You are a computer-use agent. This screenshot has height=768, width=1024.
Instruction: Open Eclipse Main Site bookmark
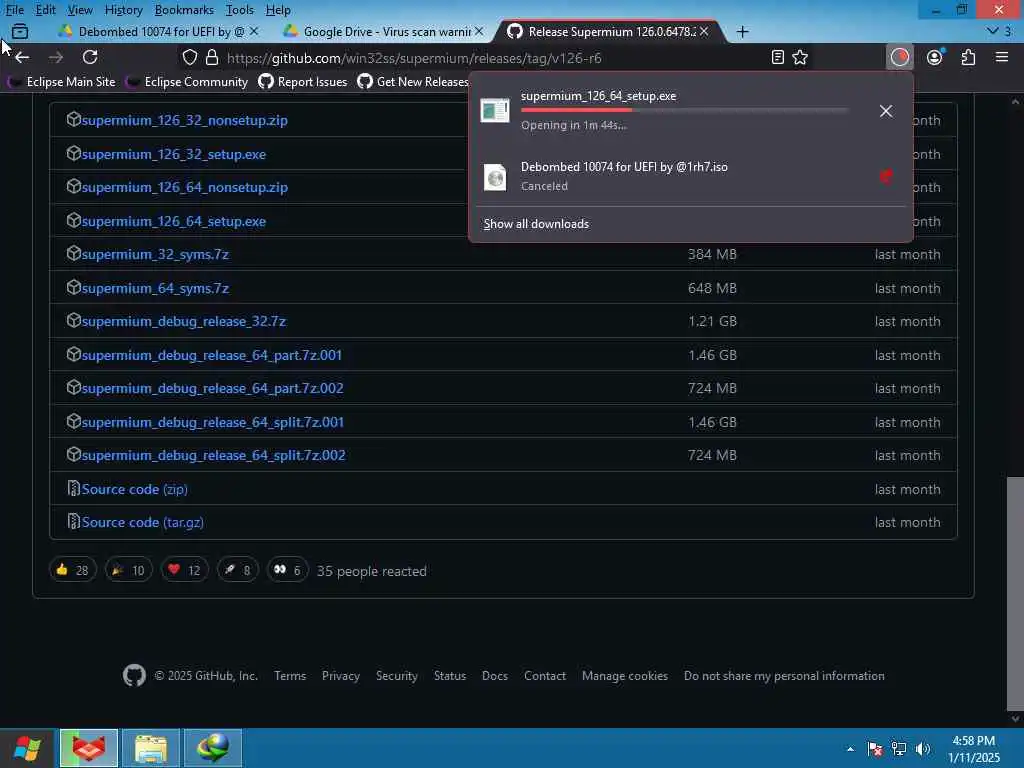(x=63, y=82)
